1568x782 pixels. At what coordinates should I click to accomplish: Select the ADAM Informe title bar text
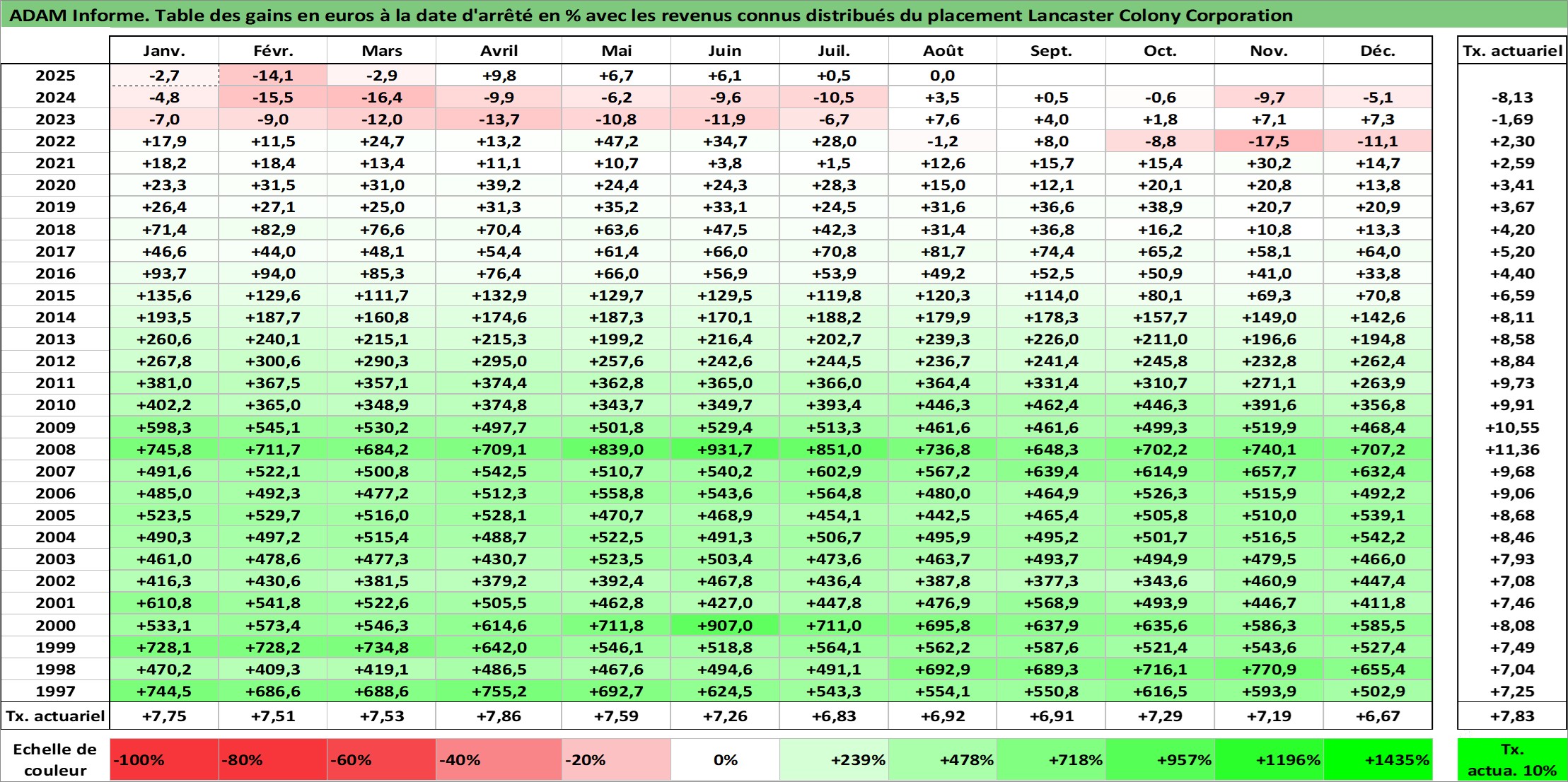[x=651, y=16]
